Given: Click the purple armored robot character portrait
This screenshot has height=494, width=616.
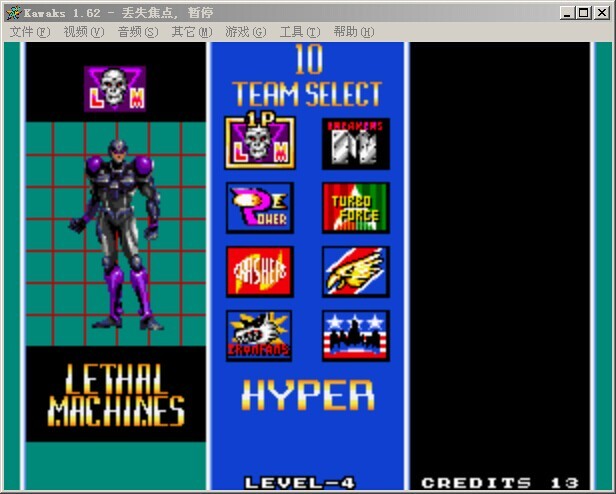Looking at the screenshot, I should 116,234.
